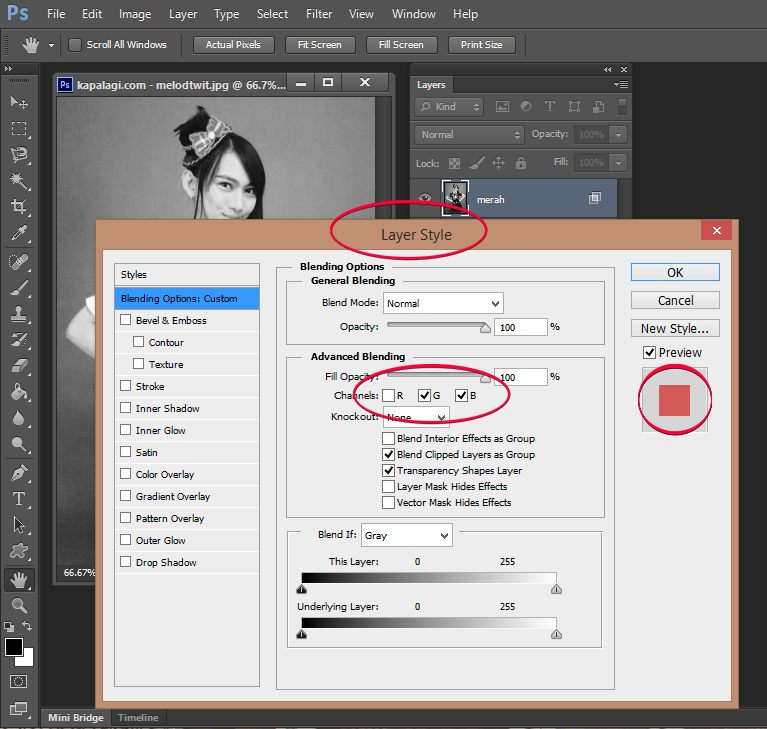Open the Blend If Gray dropdown
This screenshot has height=729, width=767.
click(x=407, y=535)
